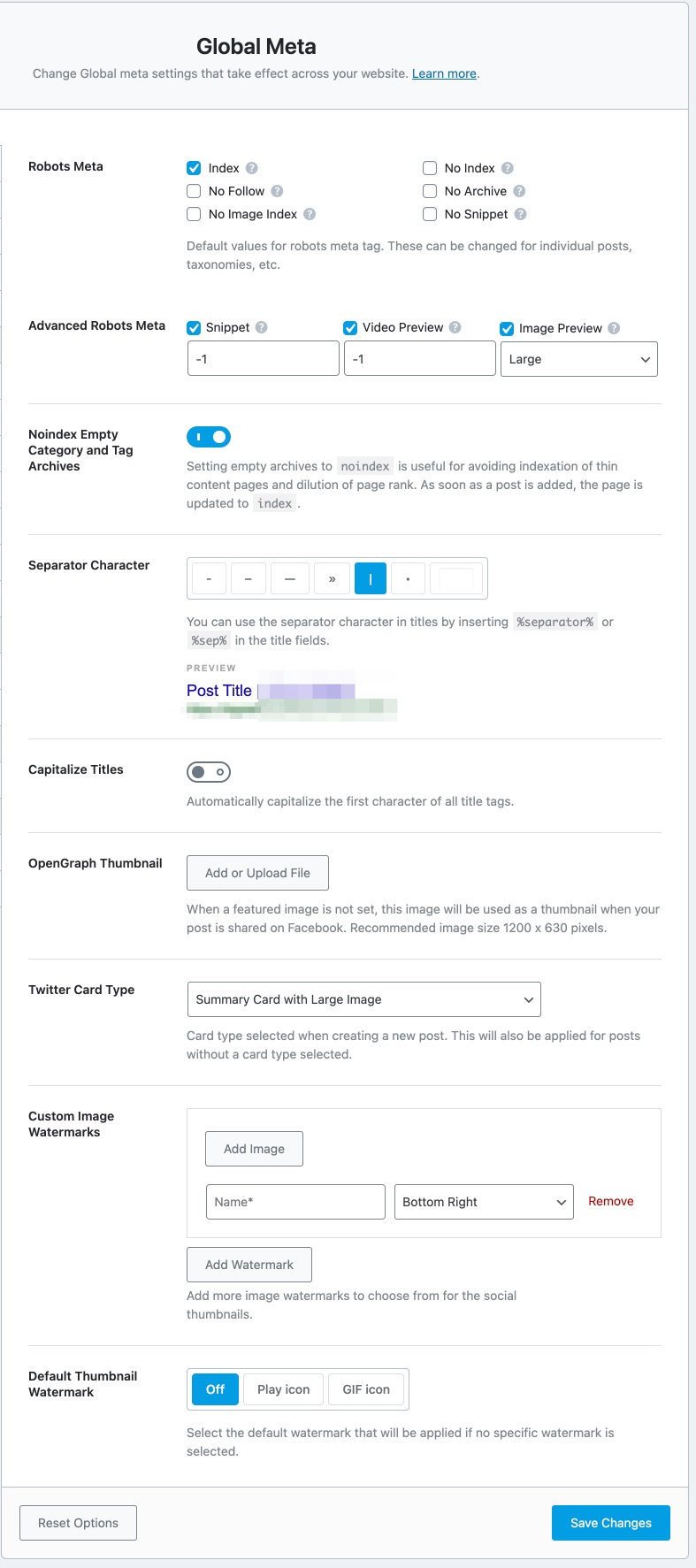
Task: Uncheck the Snippet checkbox
Action: pos(194,328)
